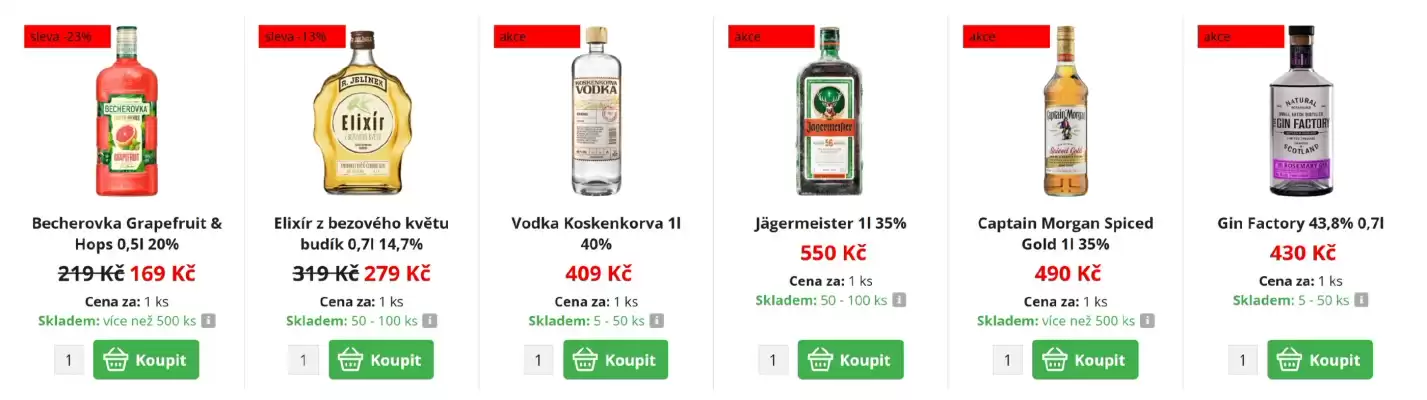This screenshot has width=1427, height=400.
Task: Select quantity field for Elixír budík
Action: point(303,360)
